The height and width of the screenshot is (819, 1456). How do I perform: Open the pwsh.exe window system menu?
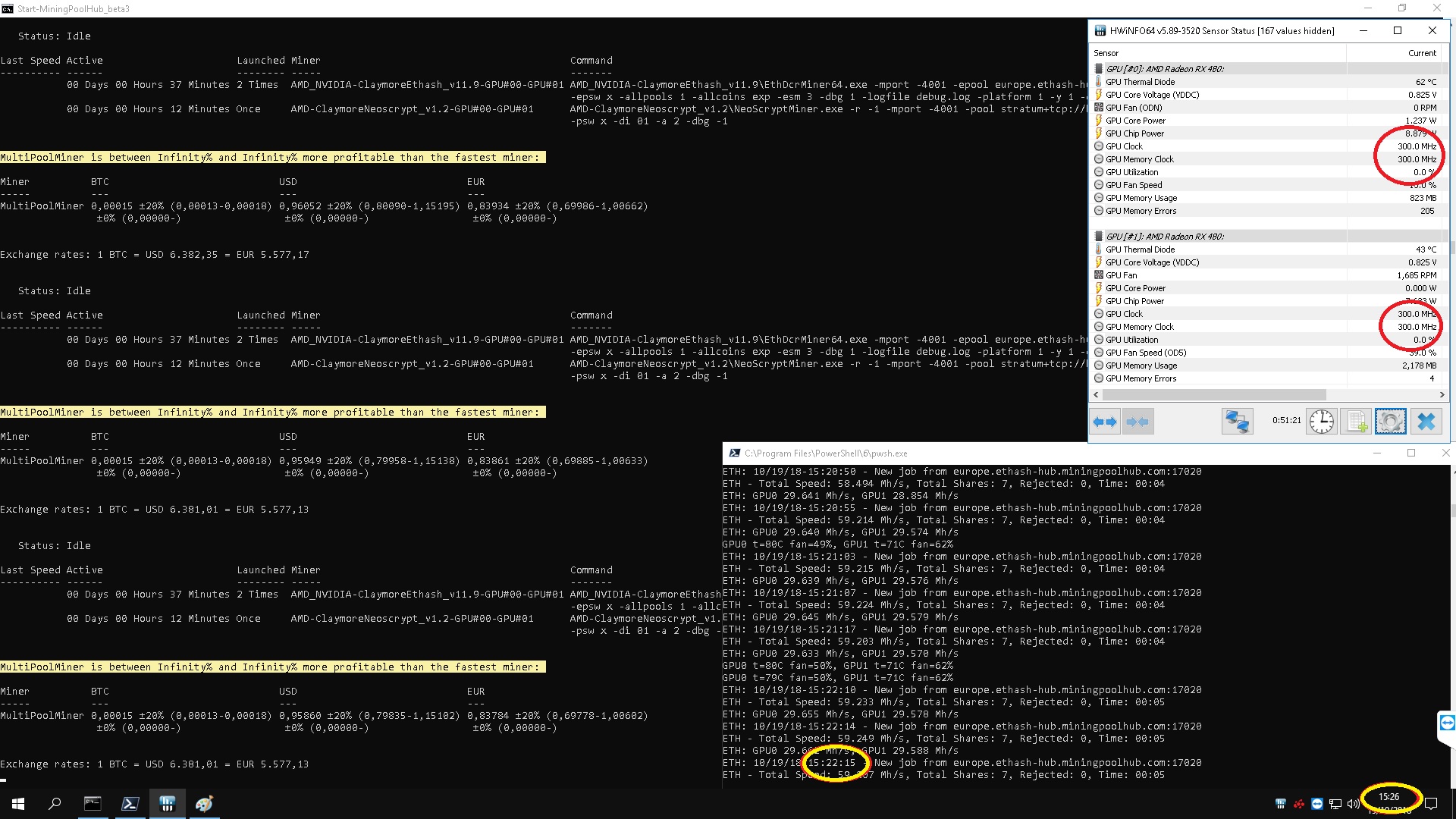[734, 453]
